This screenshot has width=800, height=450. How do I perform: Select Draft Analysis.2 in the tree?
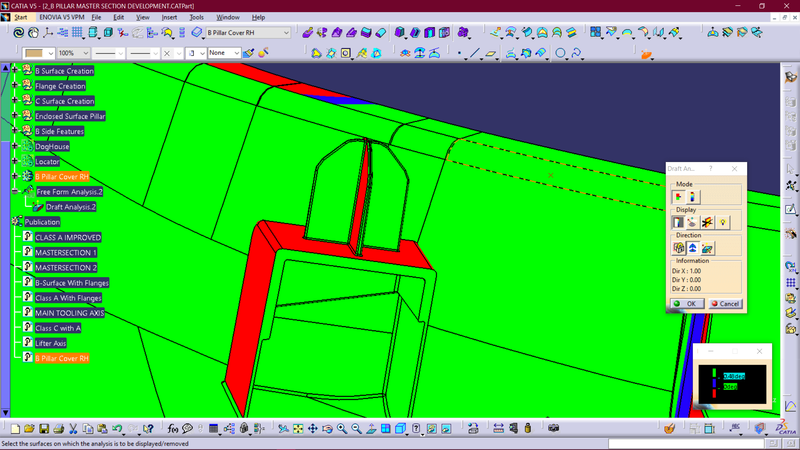[x=71, y=207]
